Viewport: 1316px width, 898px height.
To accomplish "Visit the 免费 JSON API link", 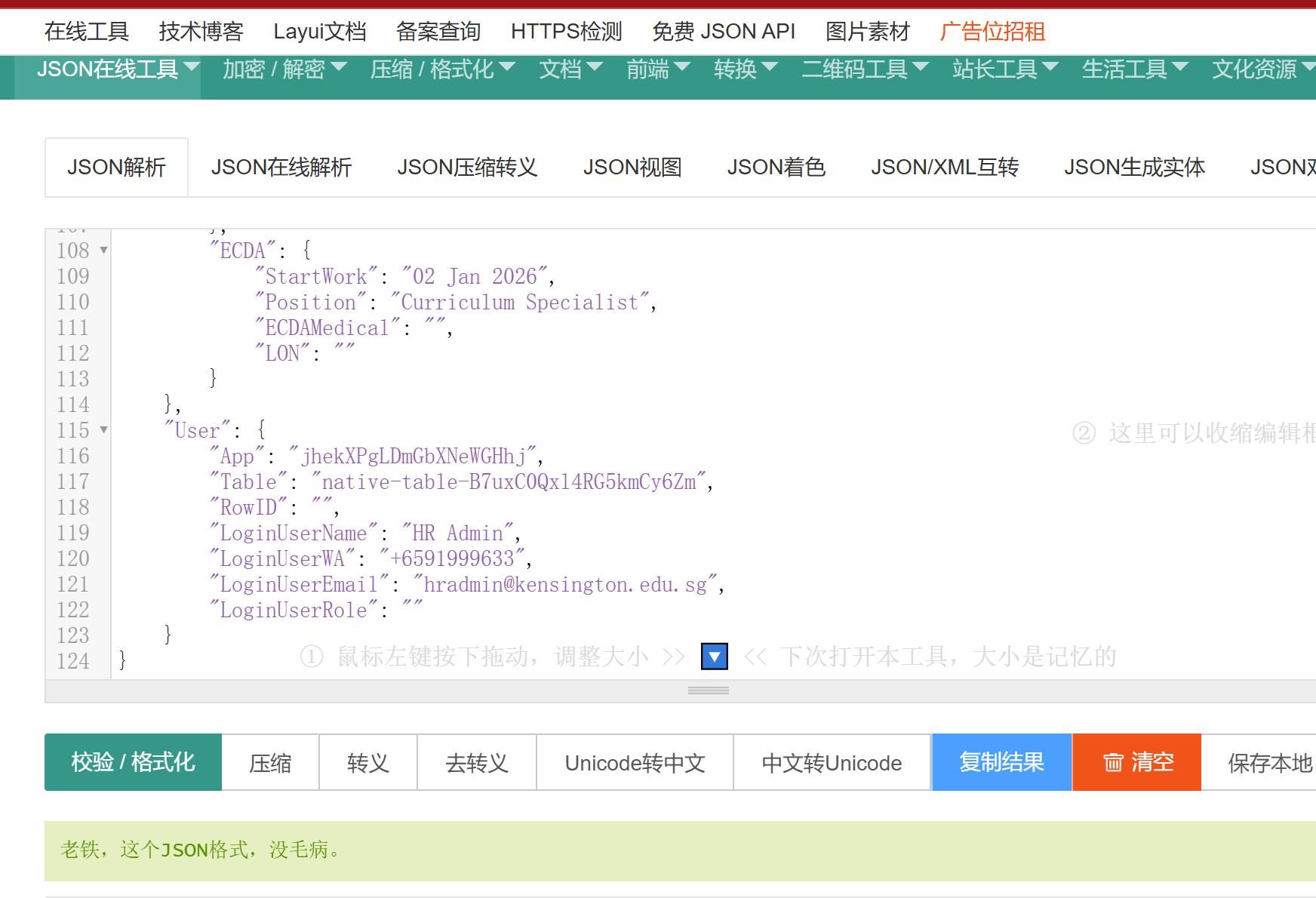I will [x=723, y=32].
